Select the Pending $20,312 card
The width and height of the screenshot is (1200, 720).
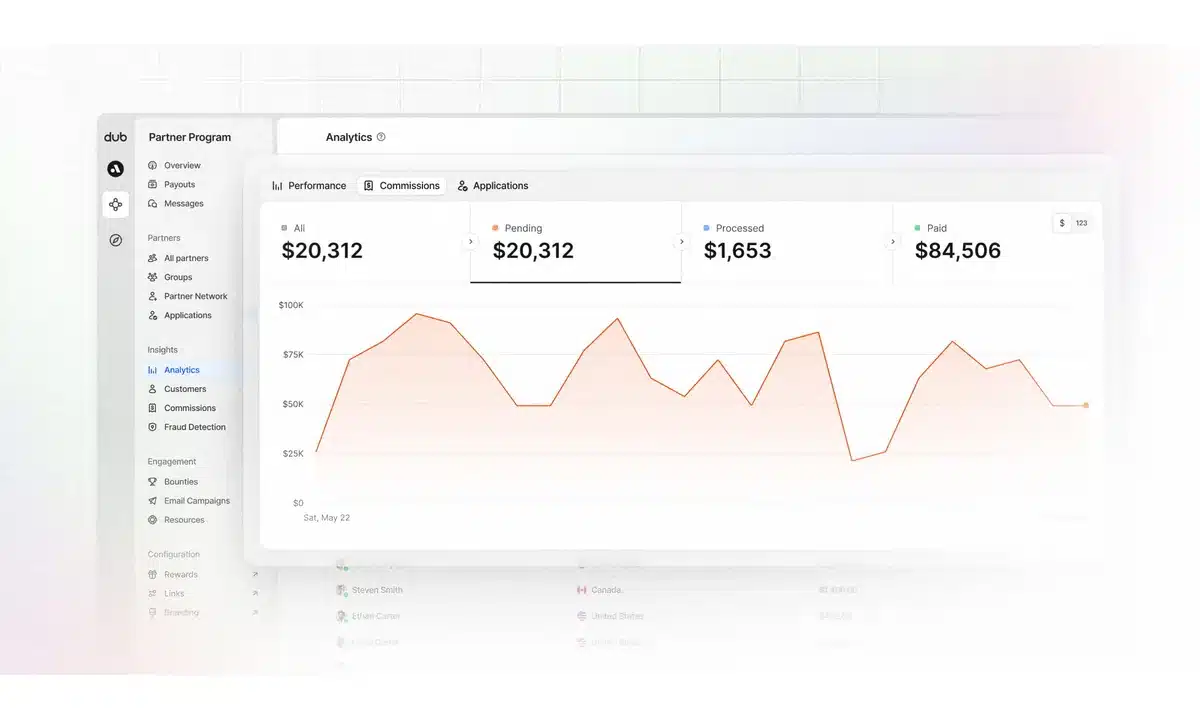[576, 243]
